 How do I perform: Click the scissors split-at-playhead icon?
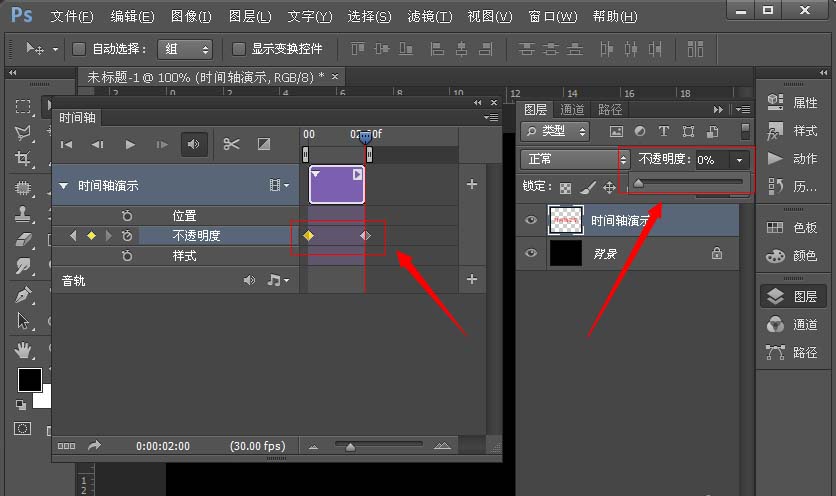[x=231, y=144]
